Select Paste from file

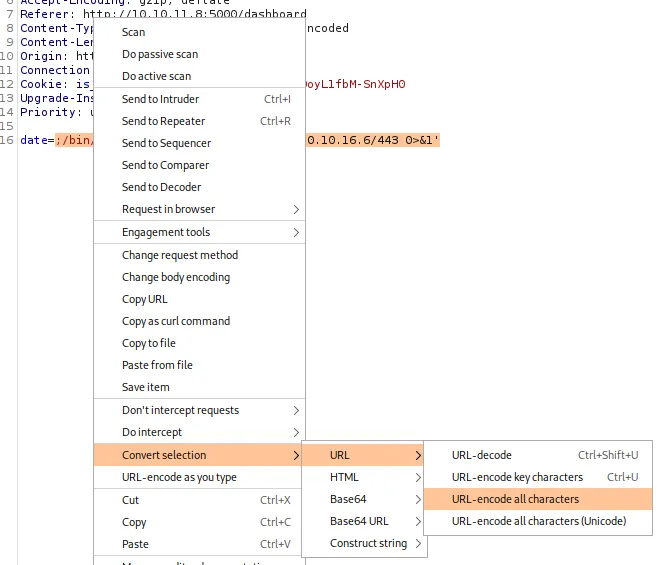[x=199, y=365]
